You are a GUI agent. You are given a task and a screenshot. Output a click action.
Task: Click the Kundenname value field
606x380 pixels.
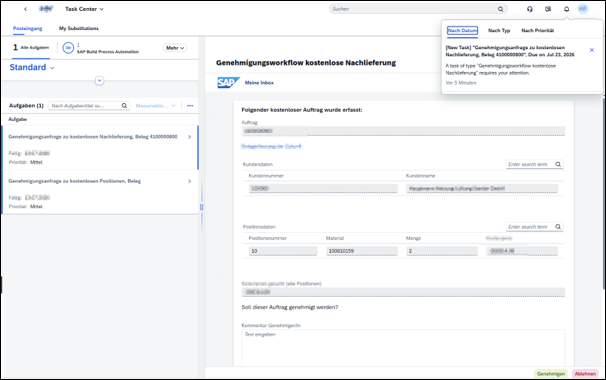pyautogui.click(x=482, y=188)
